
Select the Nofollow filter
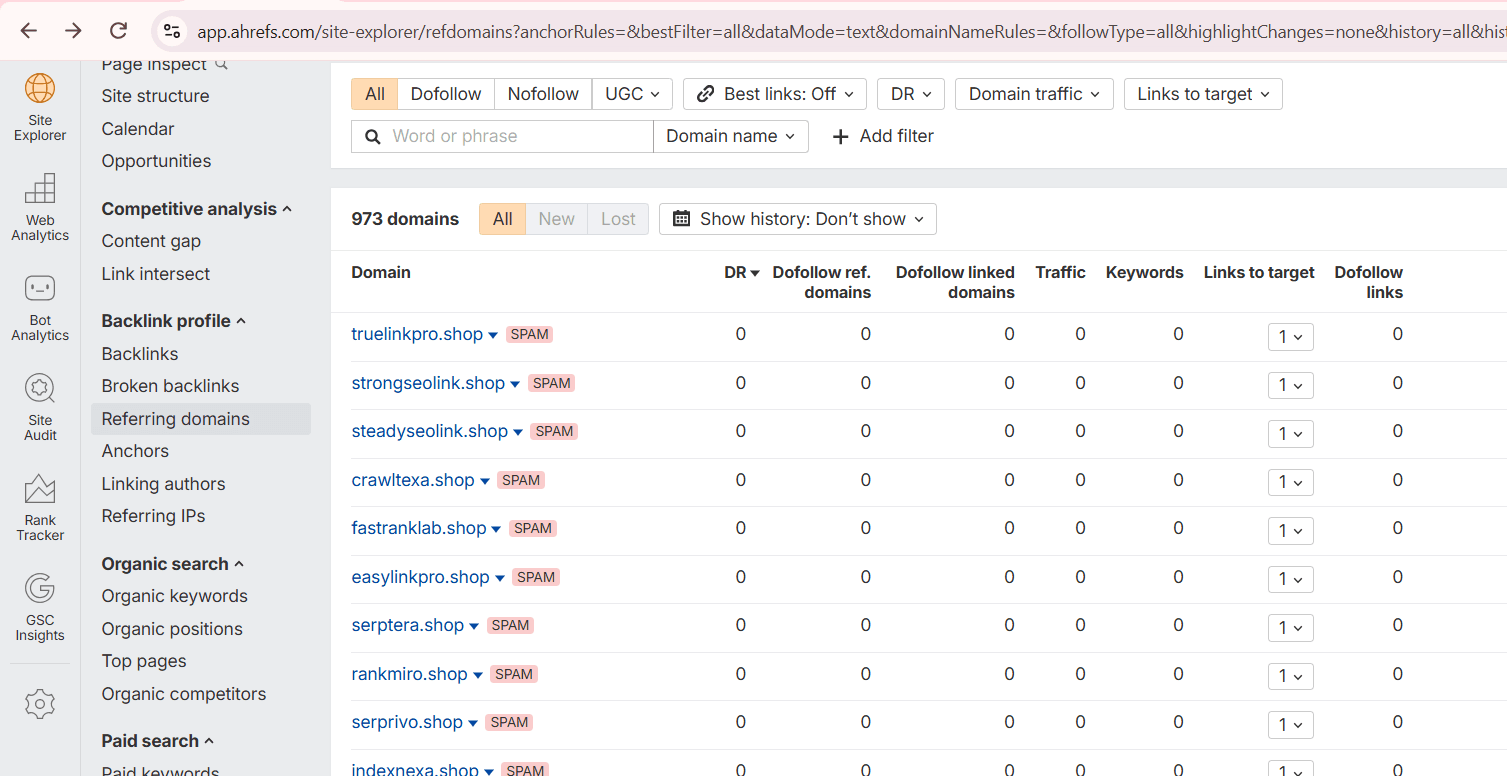point(543,94)
